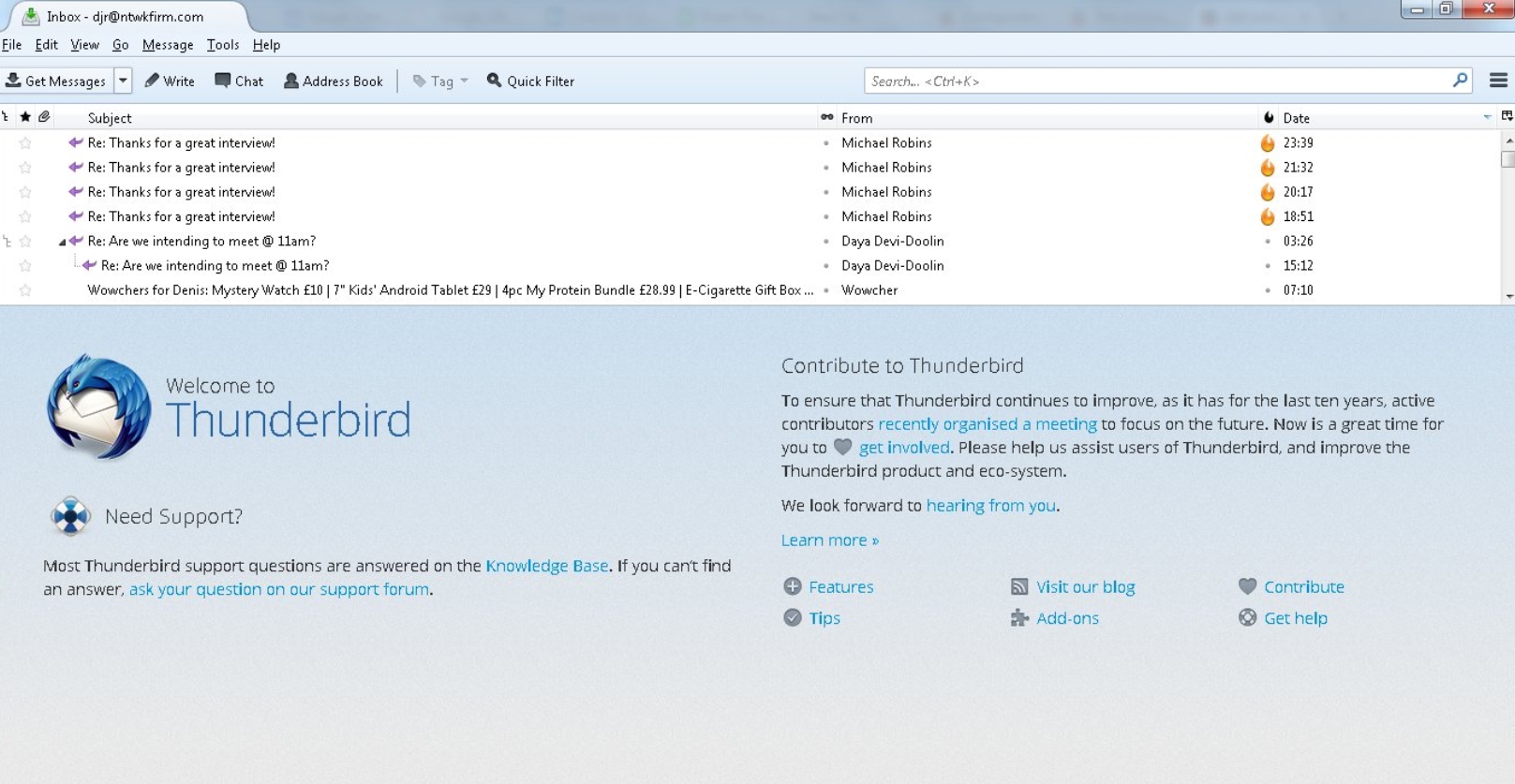The width and height of the screenshot is (1515, 784).
Task: Star the 21:32 Michael Robins message
Action: click(25, 168)
